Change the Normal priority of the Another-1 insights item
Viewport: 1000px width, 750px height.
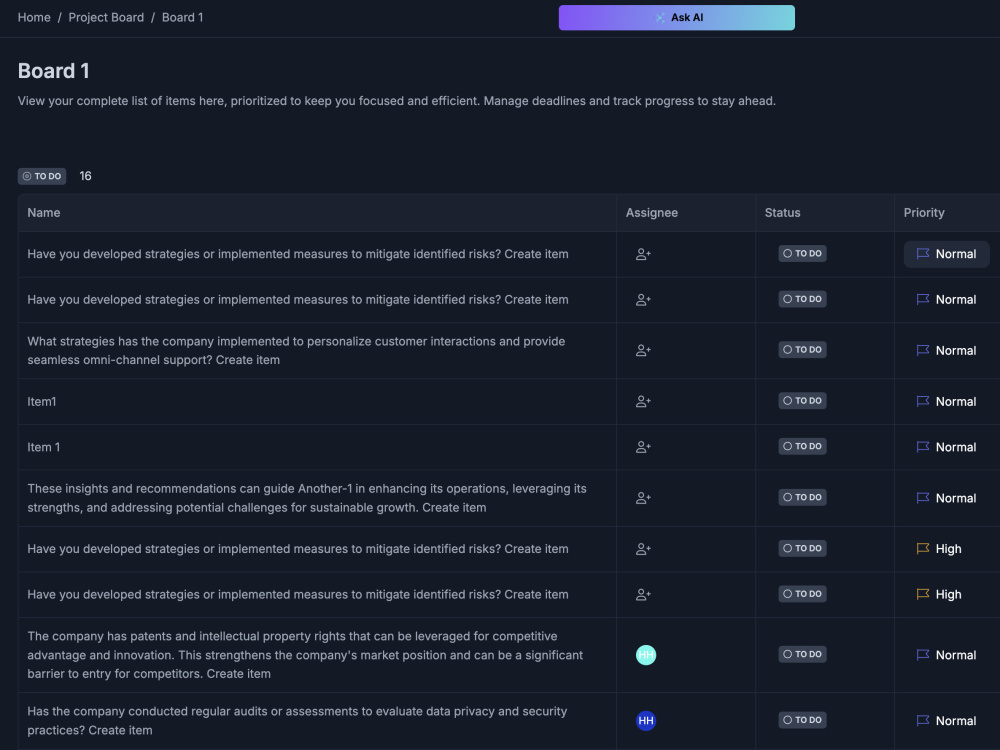(946, 498)
